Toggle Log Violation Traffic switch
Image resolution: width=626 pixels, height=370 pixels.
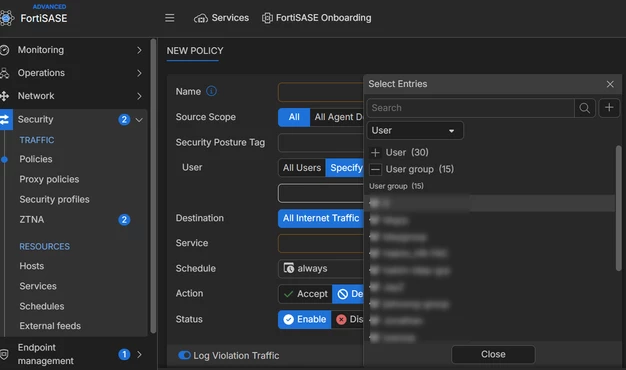184,355
